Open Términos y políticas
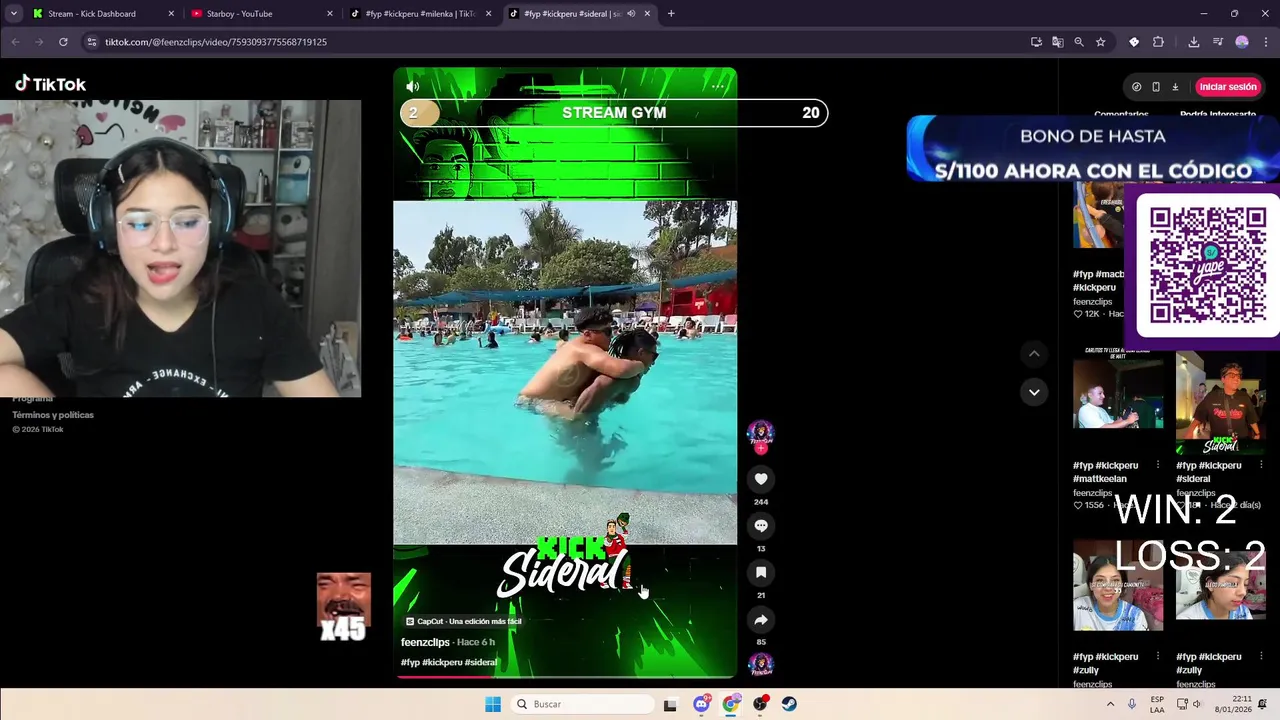Viewport: 1280px width, 720px height. 53,415
